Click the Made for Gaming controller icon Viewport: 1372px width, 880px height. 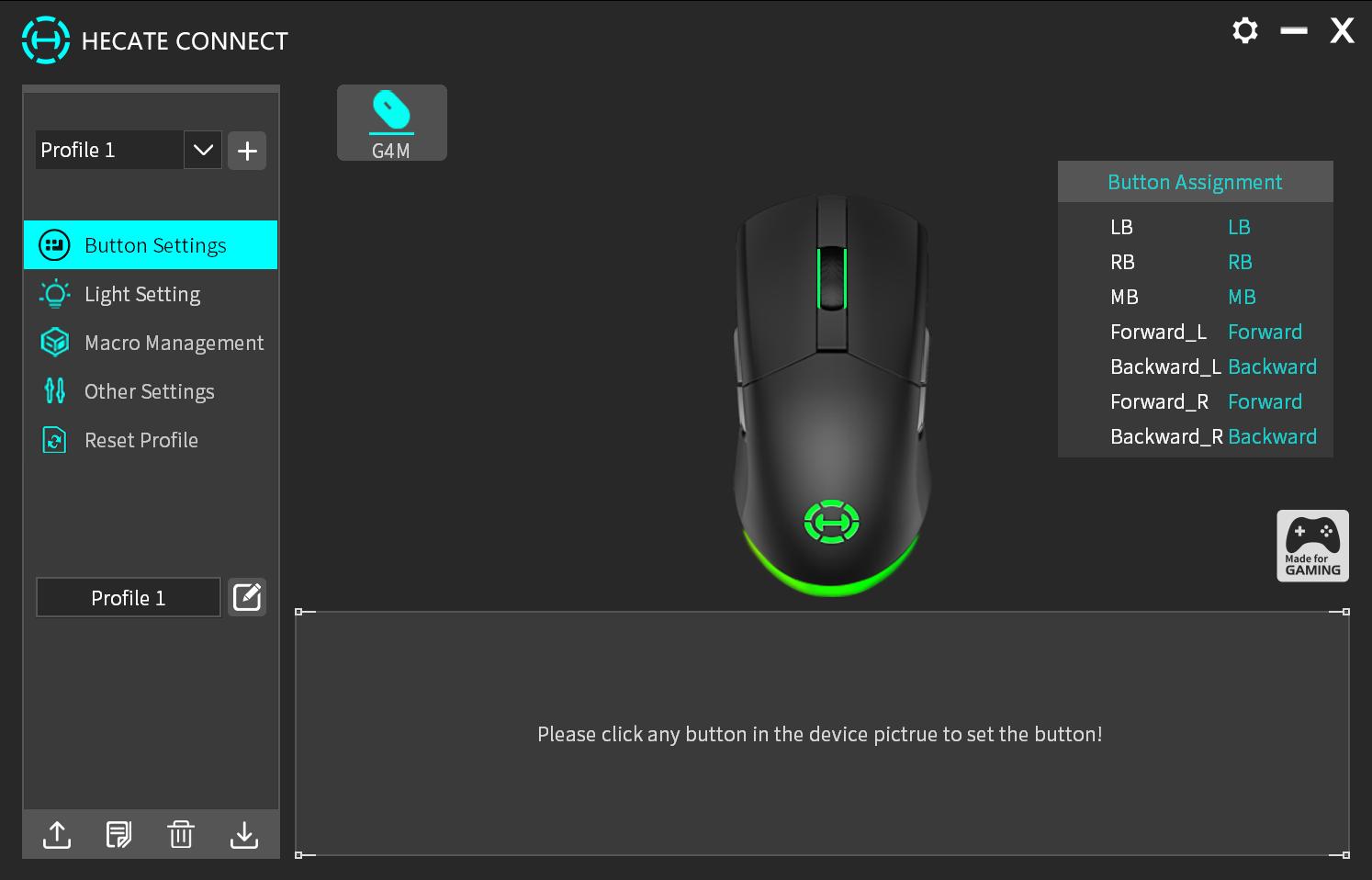1312,546
